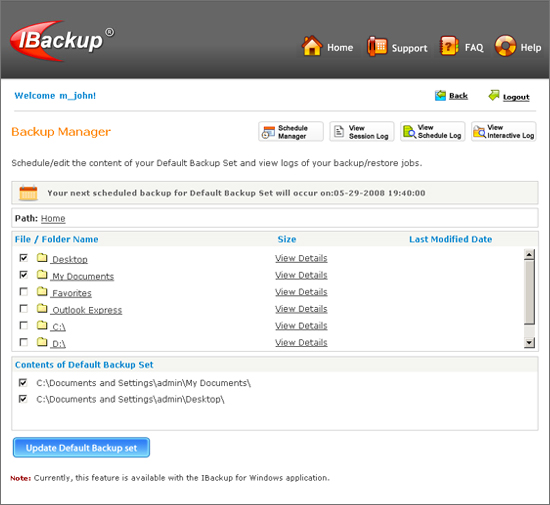The image size is (550, 505).
Task: Click the D:\ drive folder icon
Action: click(x=42, y=342)
